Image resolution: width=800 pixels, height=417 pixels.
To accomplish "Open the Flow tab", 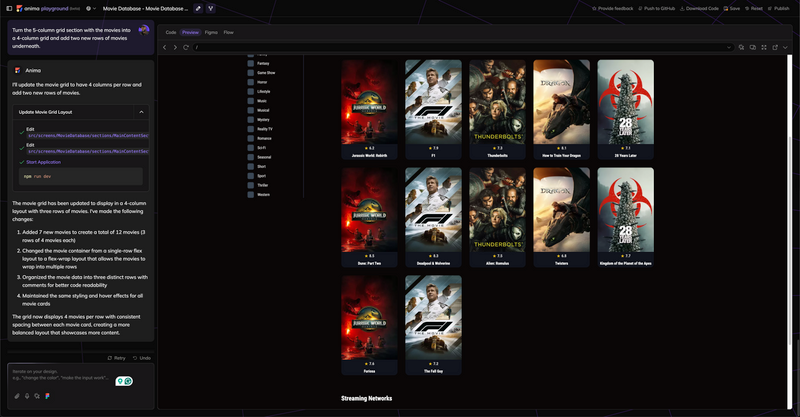I will click(x=229, y=32).
